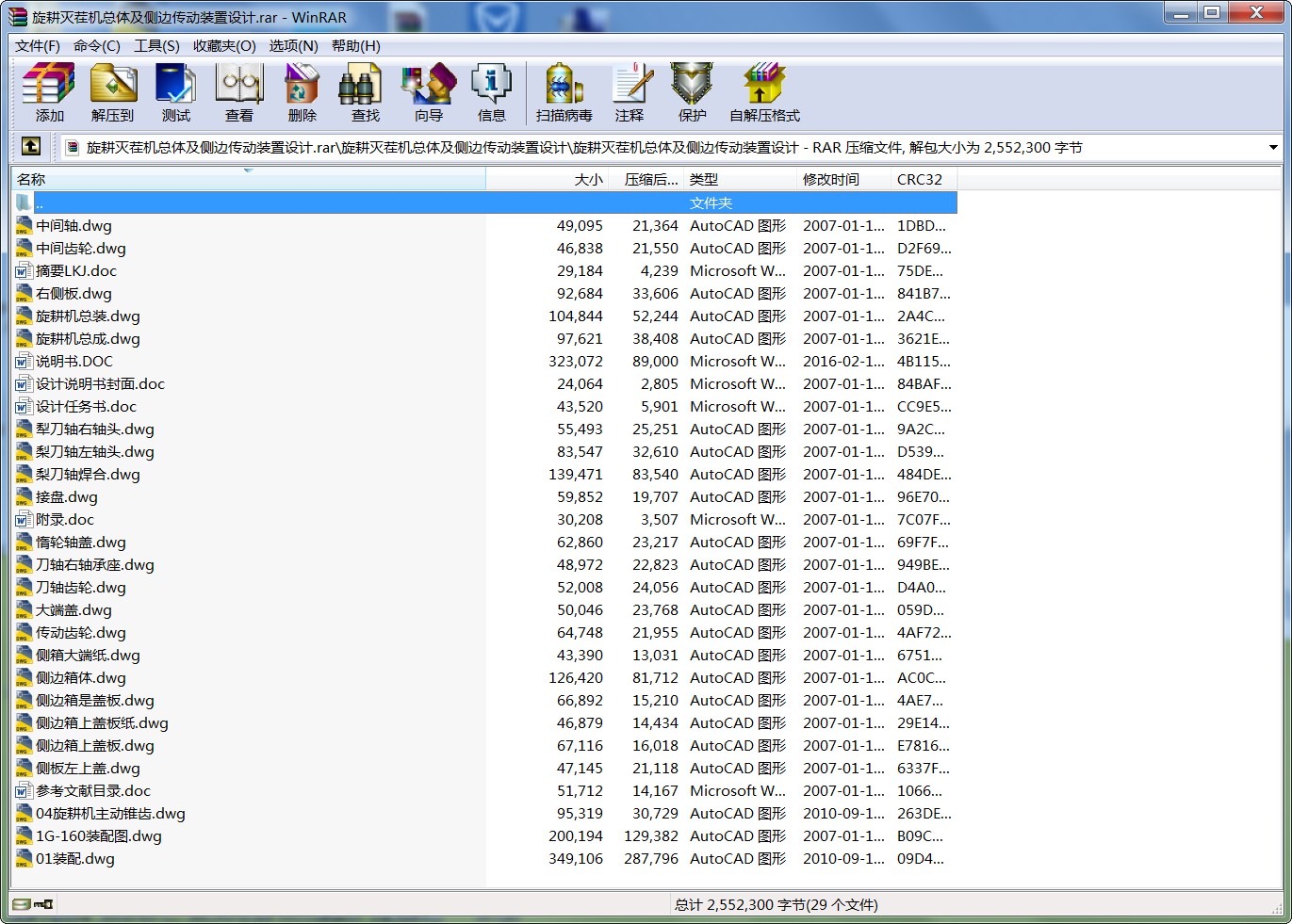
Task: Click the Word icon of 附录.doc
Action: (x=24, y=520)
